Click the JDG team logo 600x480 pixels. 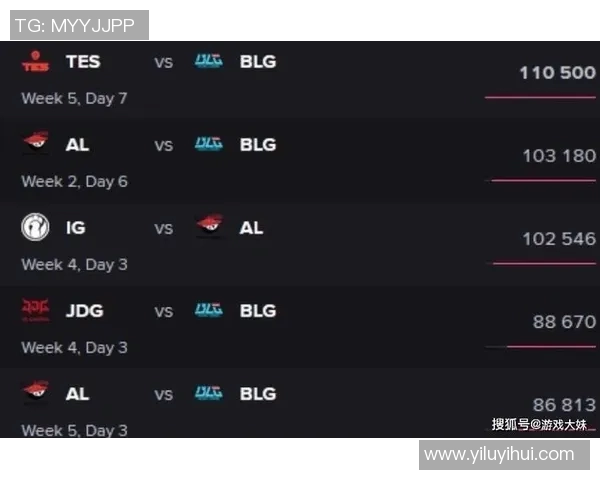point(35,310)
